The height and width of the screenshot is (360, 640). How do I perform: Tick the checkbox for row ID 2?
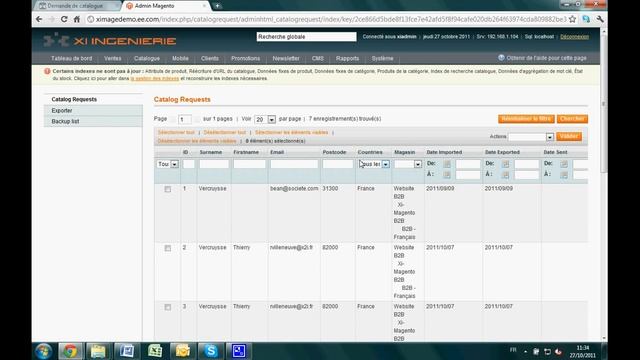(168, 248)
